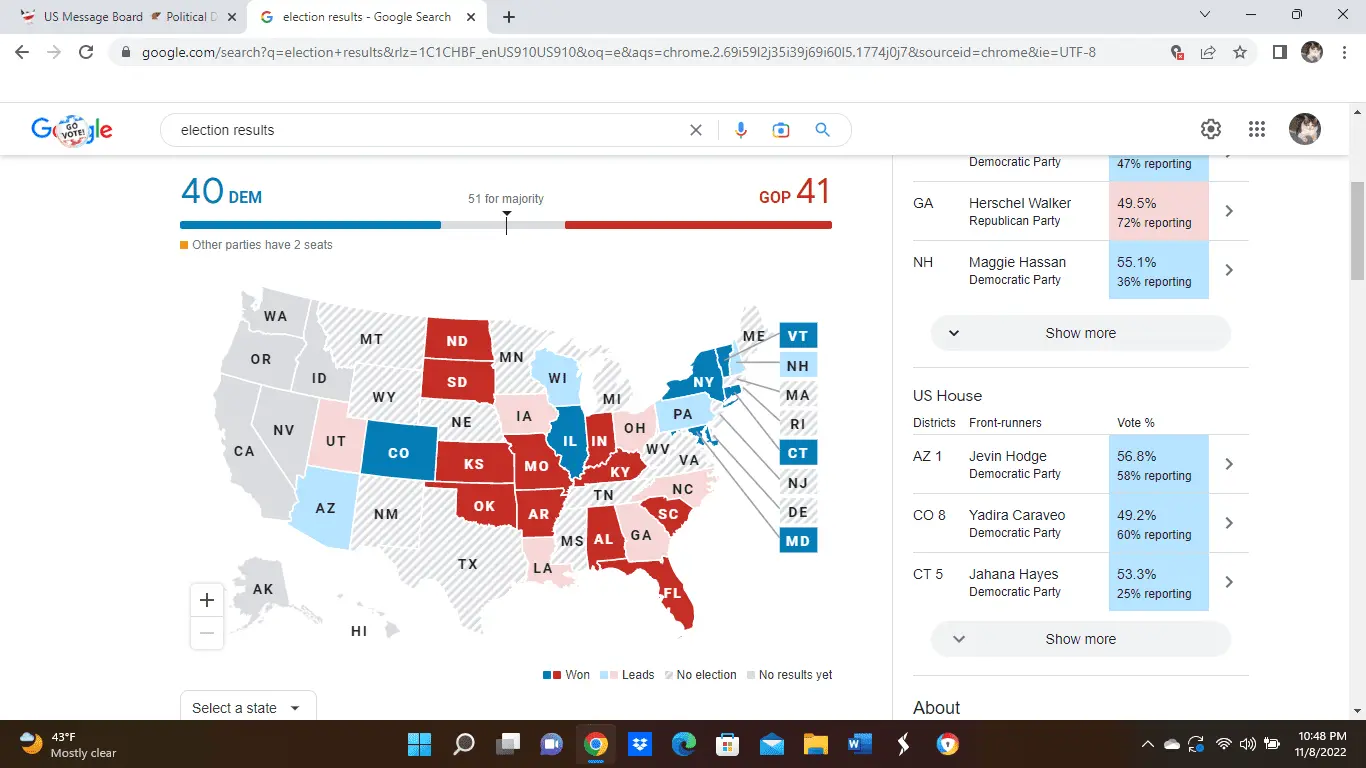Expand the Jahana Hayes CT 5 chevron
Viewport: 1366px width, 768px height.
[1229, 582]
